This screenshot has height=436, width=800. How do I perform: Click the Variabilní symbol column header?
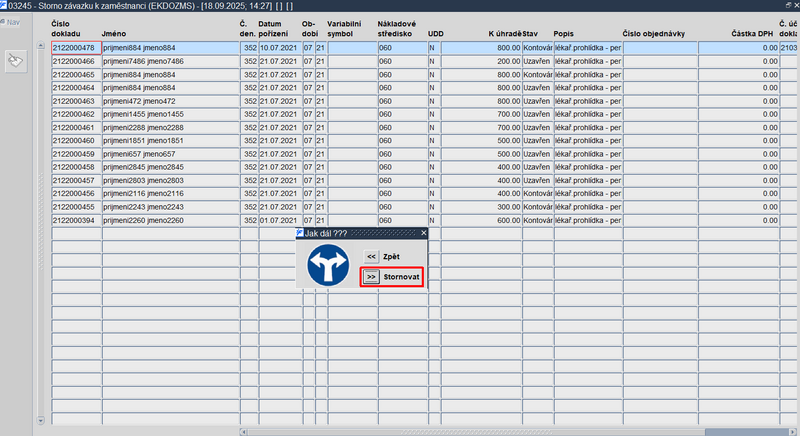click(344, 29)
